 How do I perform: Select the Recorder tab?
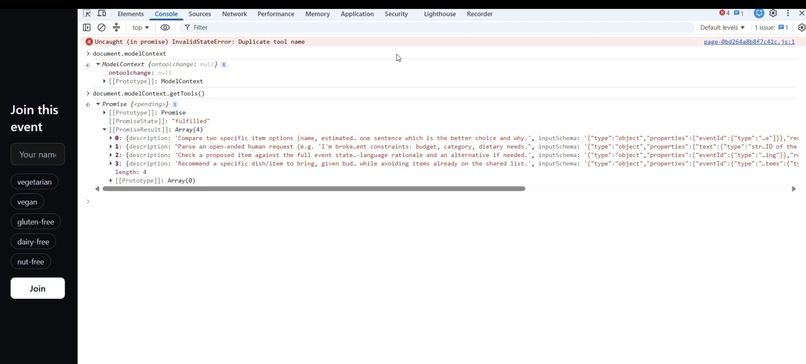[480, 14]
